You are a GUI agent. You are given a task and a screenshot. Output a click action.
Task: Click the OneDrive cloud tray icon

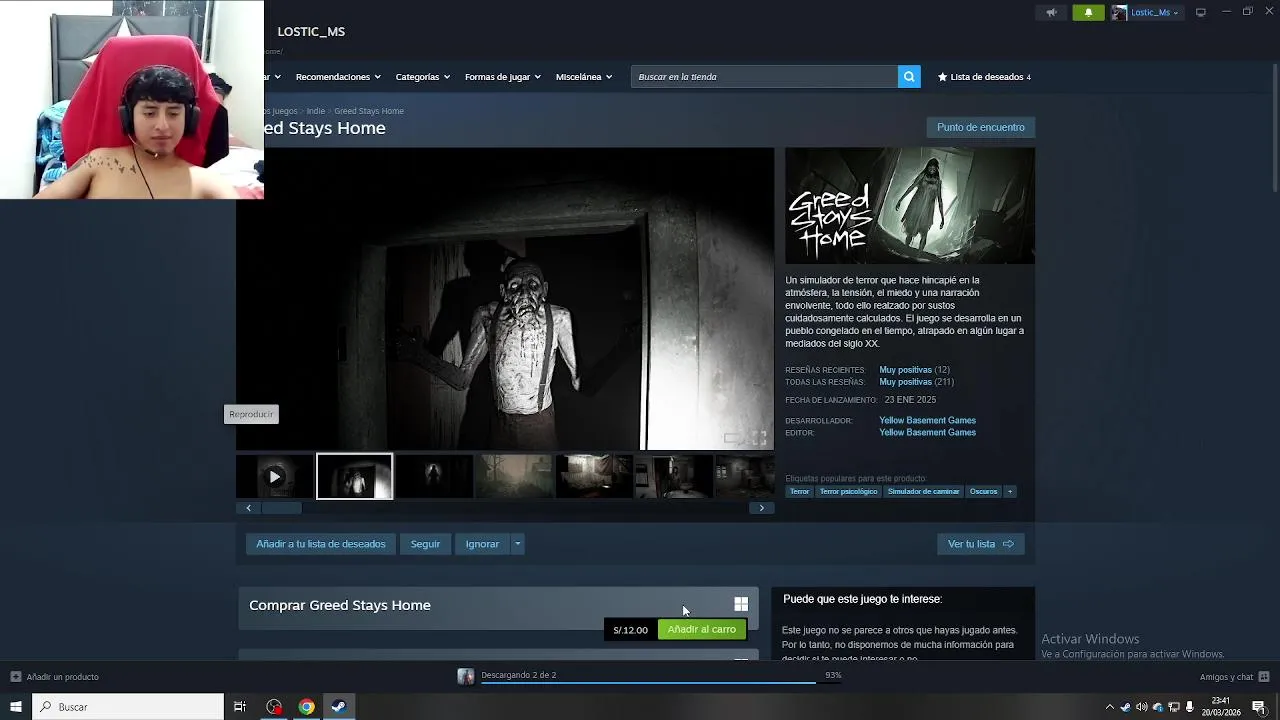pos(1158,707)
